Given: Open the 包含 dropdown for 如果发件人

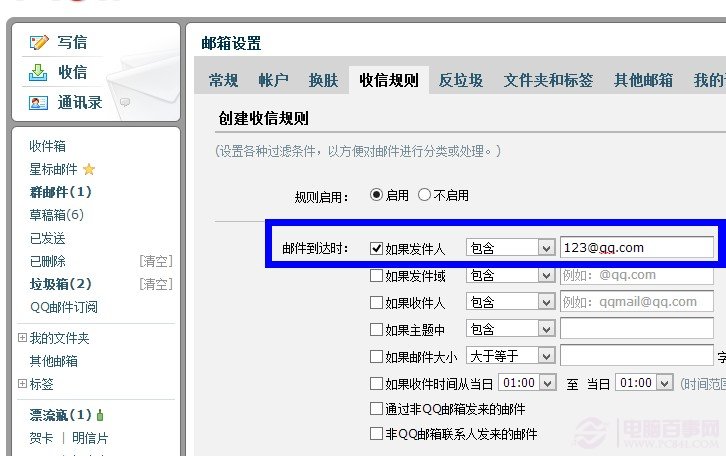Looking at the screenshot, I should 510,248.
